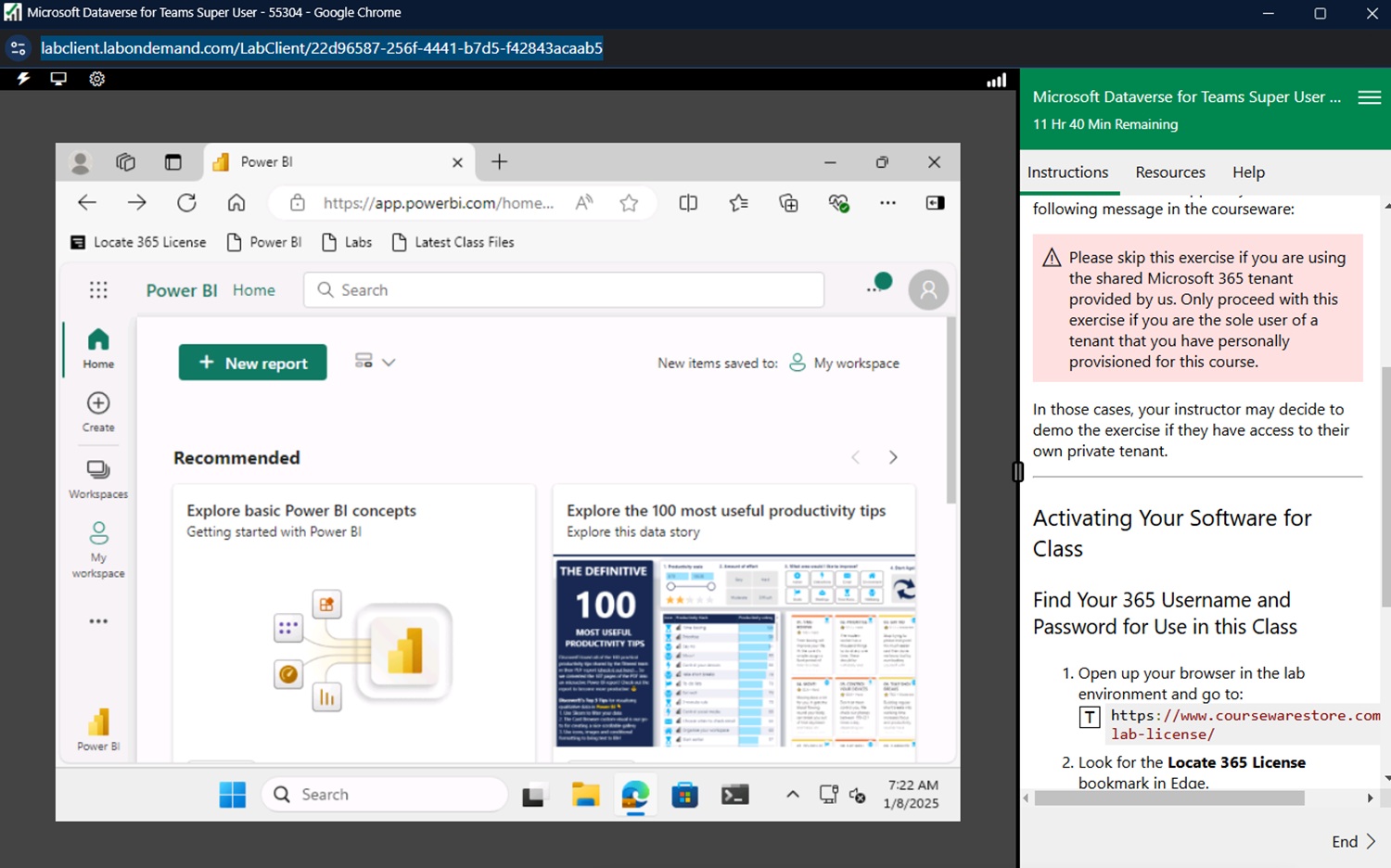Image resolution: width=1391 pixels, height=868 pixels.
Task: Switch to the Help tab
Action: 1248,172
